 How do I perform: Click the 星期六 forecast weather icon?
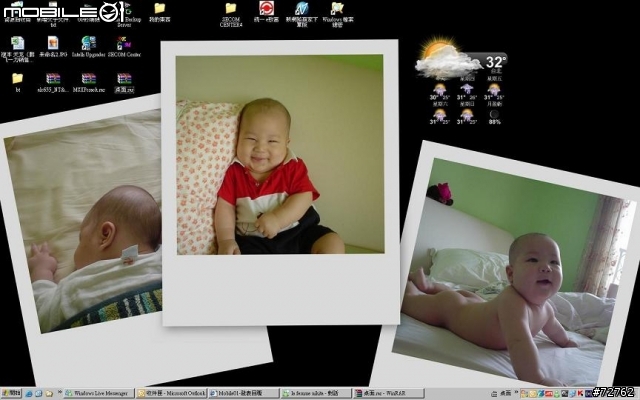pos(440,114)
